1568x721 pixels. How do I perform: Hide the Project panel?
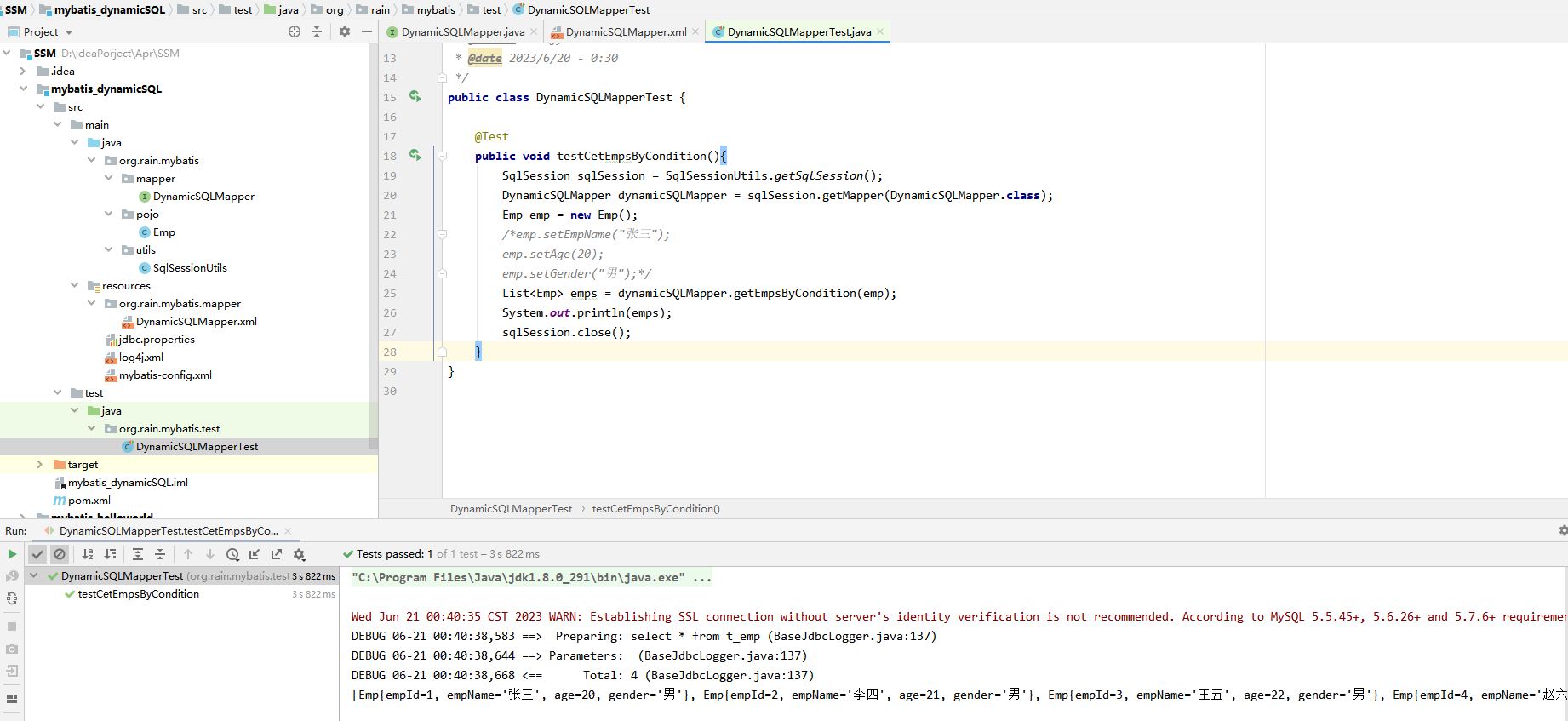367,31
